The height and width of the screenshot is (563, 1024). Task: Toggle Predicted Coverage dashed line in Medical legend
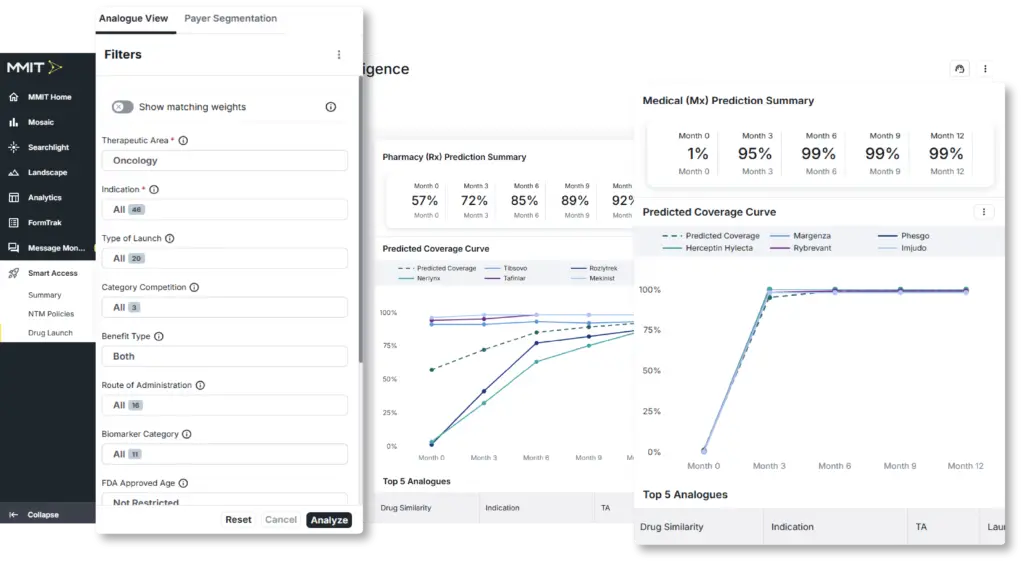[x=711, y=236]
